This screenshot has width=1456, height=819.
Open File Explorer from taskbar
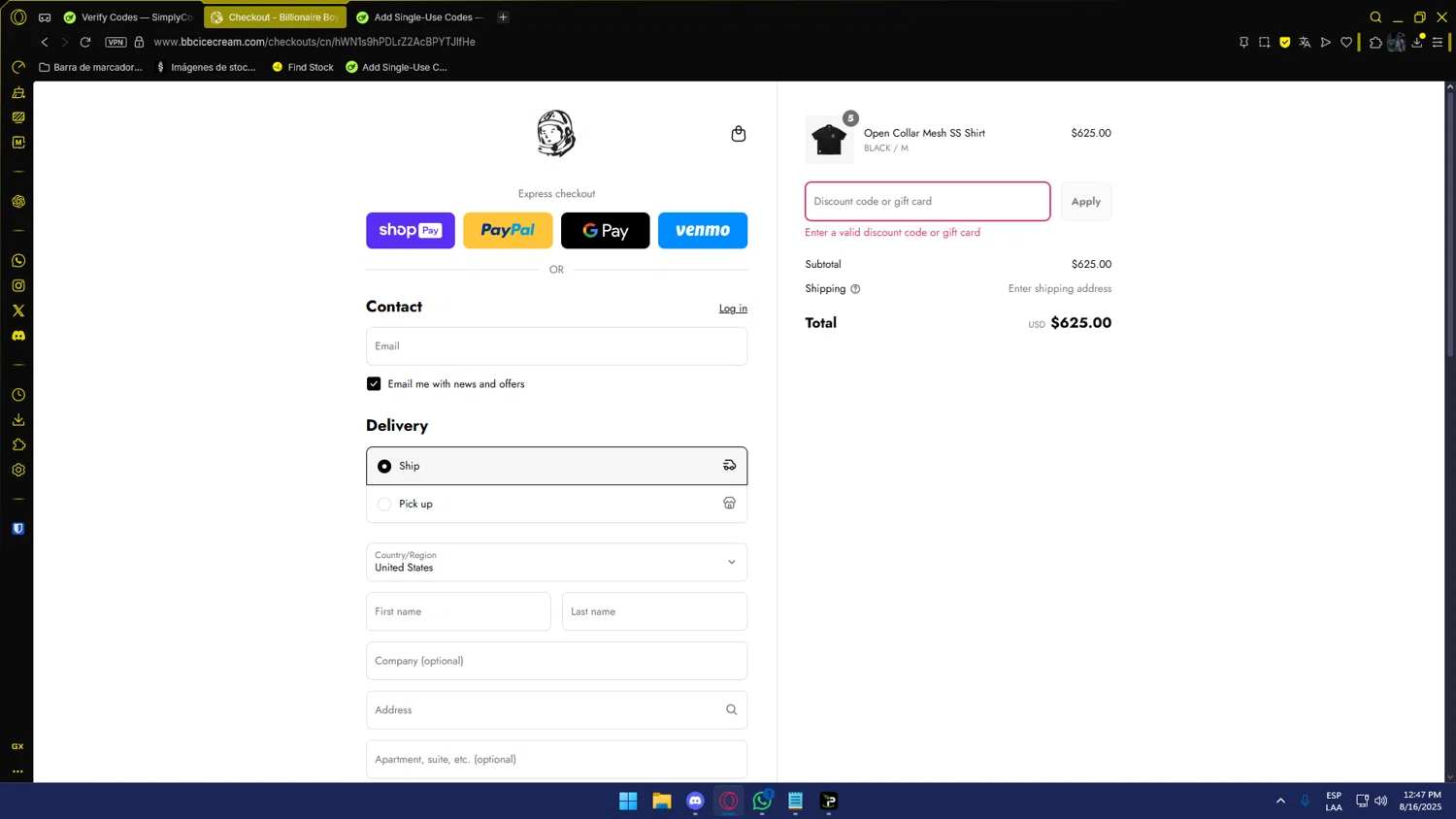pyautogui.click(x=662, y=801)
